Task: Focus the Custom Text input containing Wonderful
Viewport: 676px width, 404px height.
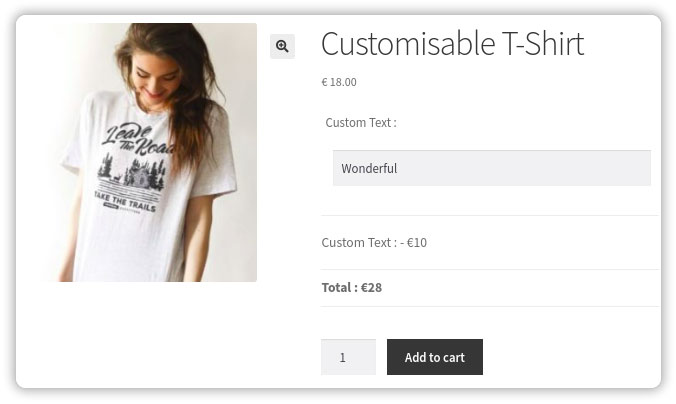Action: click(x=491, y=168)
